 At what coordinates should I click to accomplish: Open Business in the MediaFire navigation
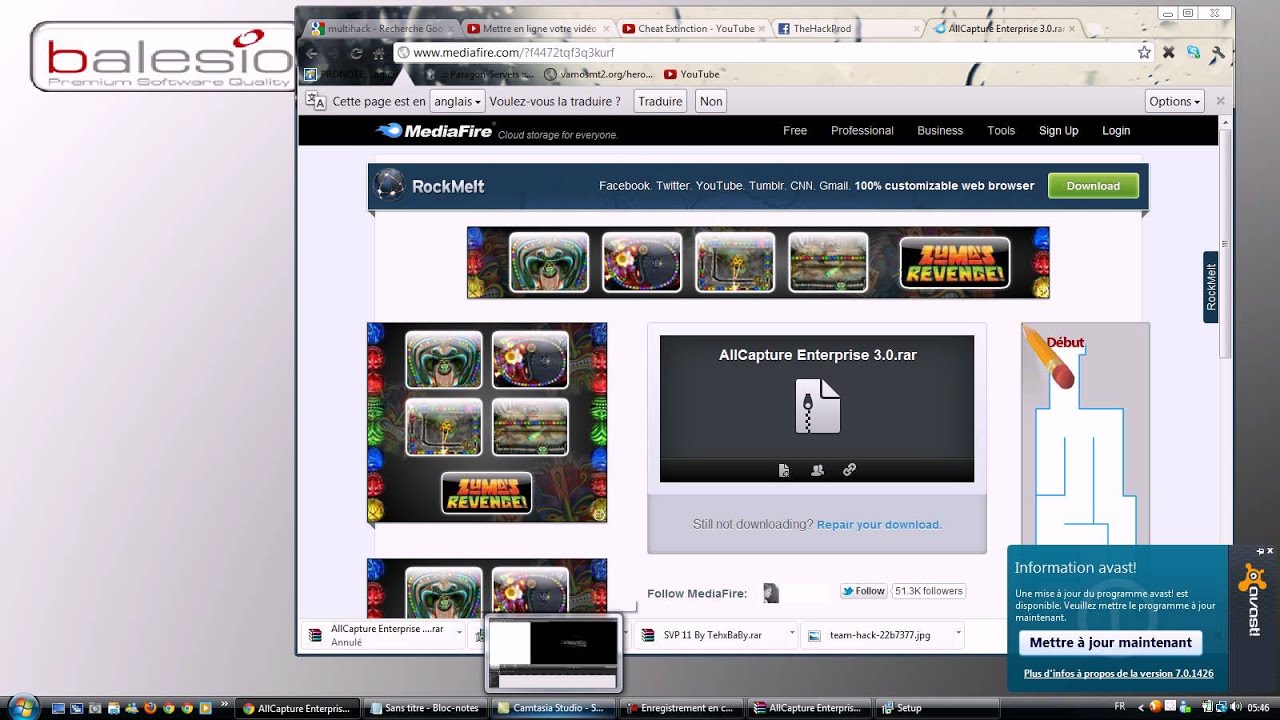pyautogui.click(x=940, y=131)
